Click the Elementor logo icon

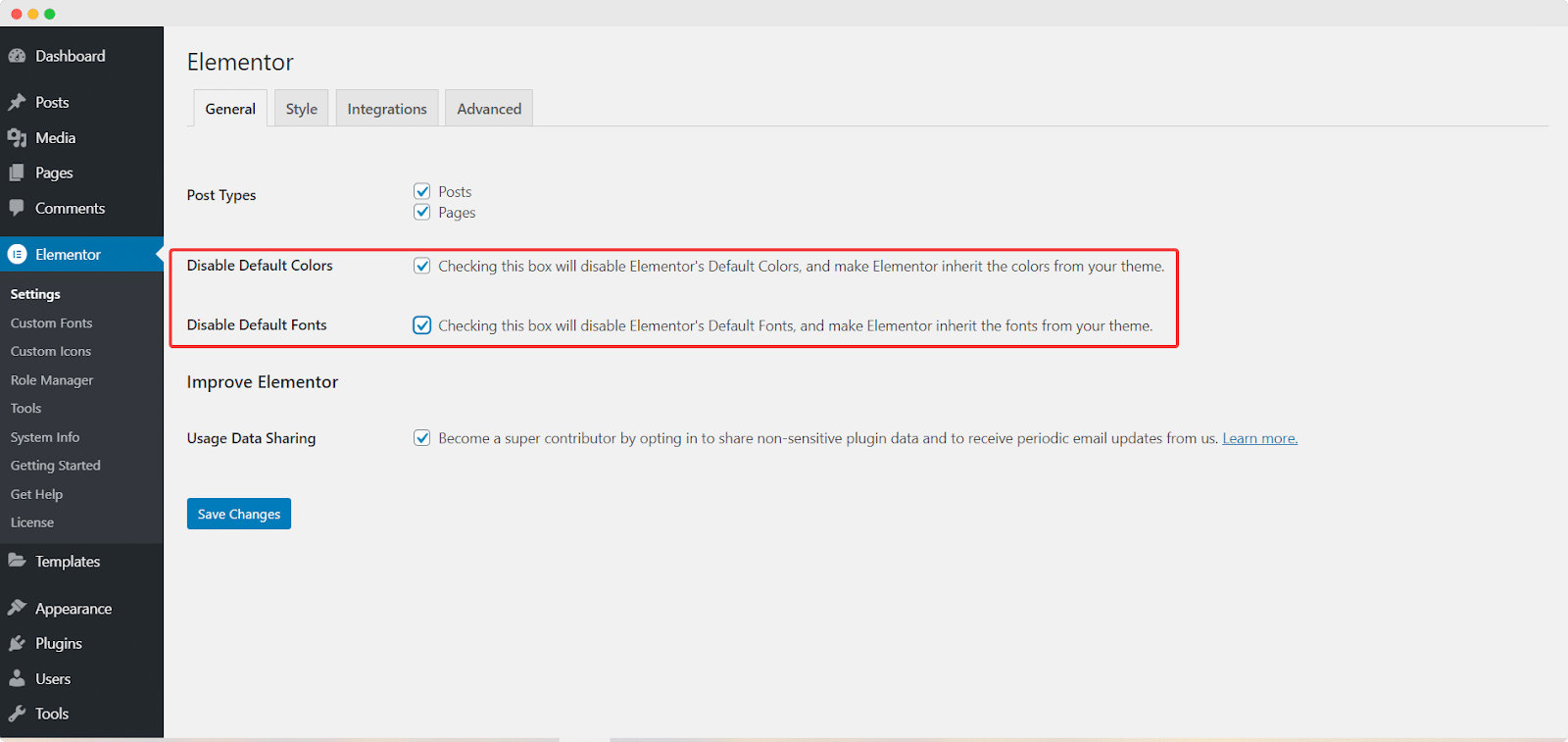(17, 254)
